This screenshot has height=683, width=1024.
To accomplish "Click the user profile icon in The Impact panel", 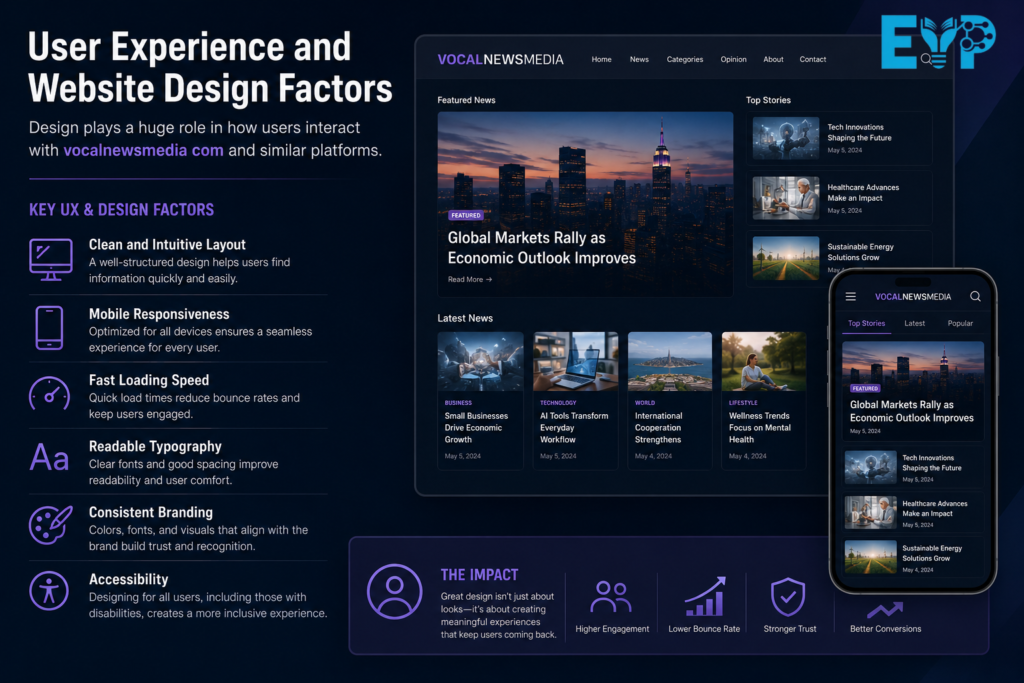I will (x=394, y=592).
